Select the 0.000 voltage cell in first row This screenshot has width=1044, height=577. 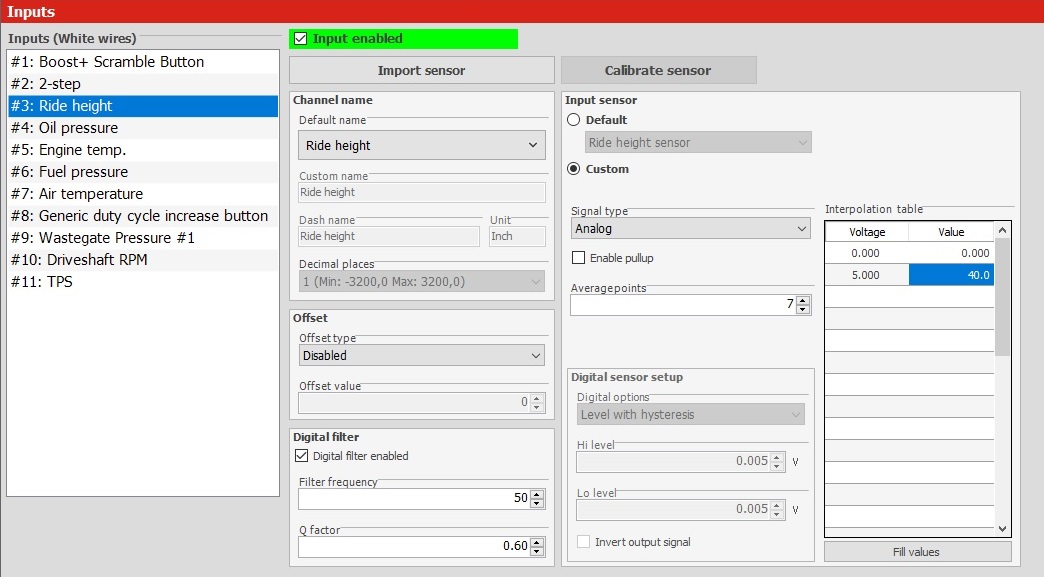click(867, 253)
